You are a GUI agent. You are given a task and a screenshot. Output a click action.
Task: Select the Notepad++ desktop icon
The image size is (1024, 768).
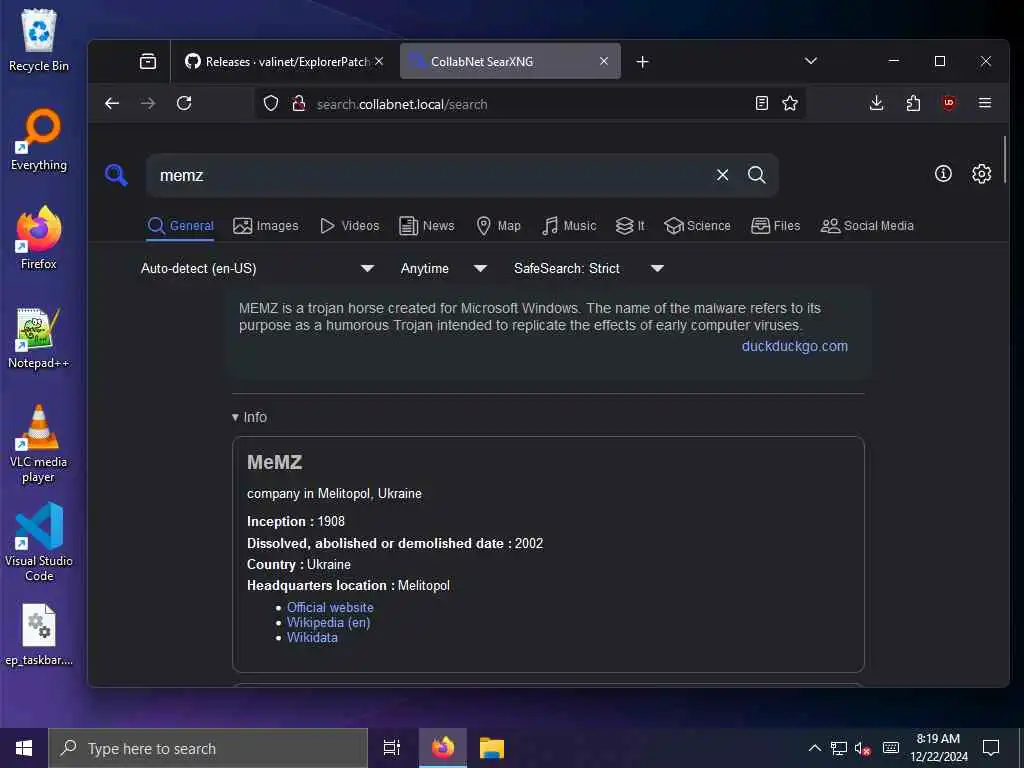(x=39, y=338)
